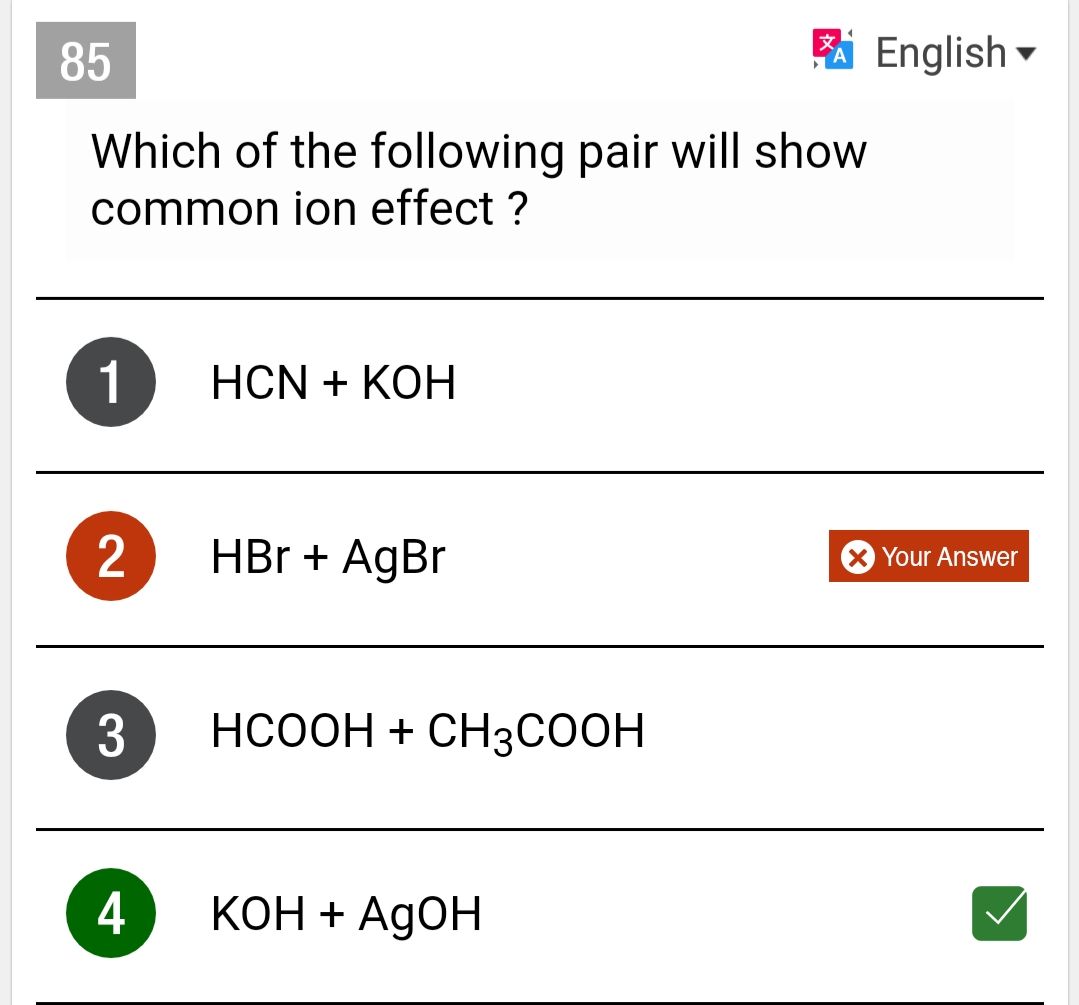
Task: Select the number 3 option circle
Action: 111,735
